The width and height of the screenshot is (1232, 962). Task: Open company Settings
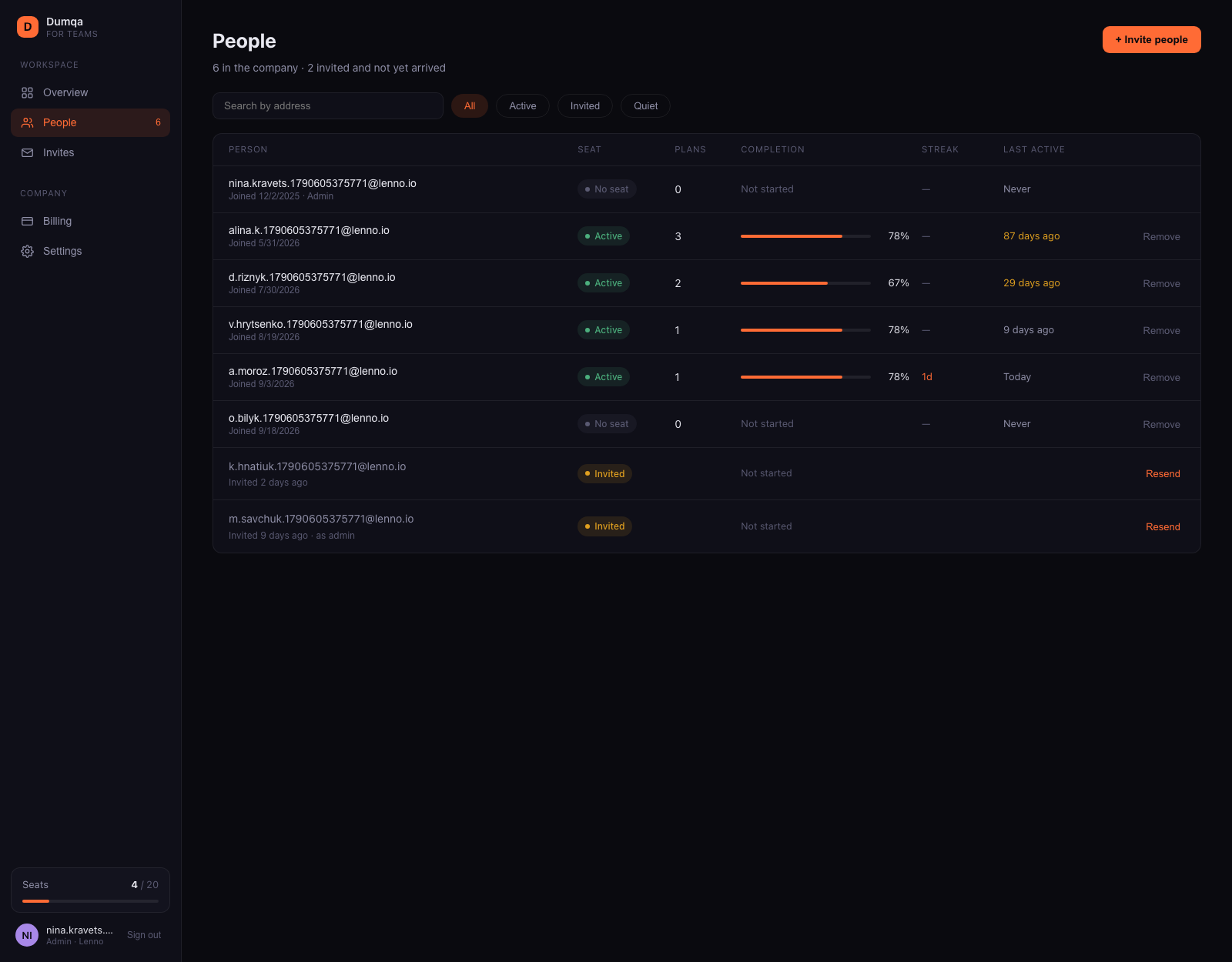90,251
